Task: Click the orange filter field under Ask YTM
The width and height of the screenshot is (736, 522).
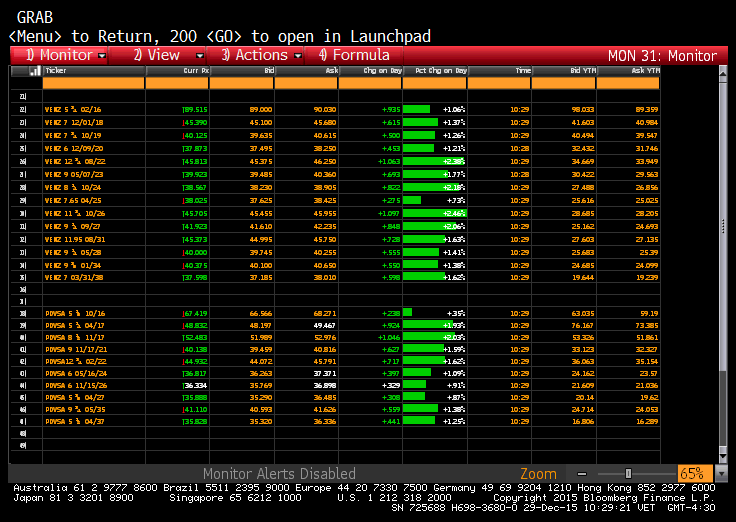Action: 628,83
